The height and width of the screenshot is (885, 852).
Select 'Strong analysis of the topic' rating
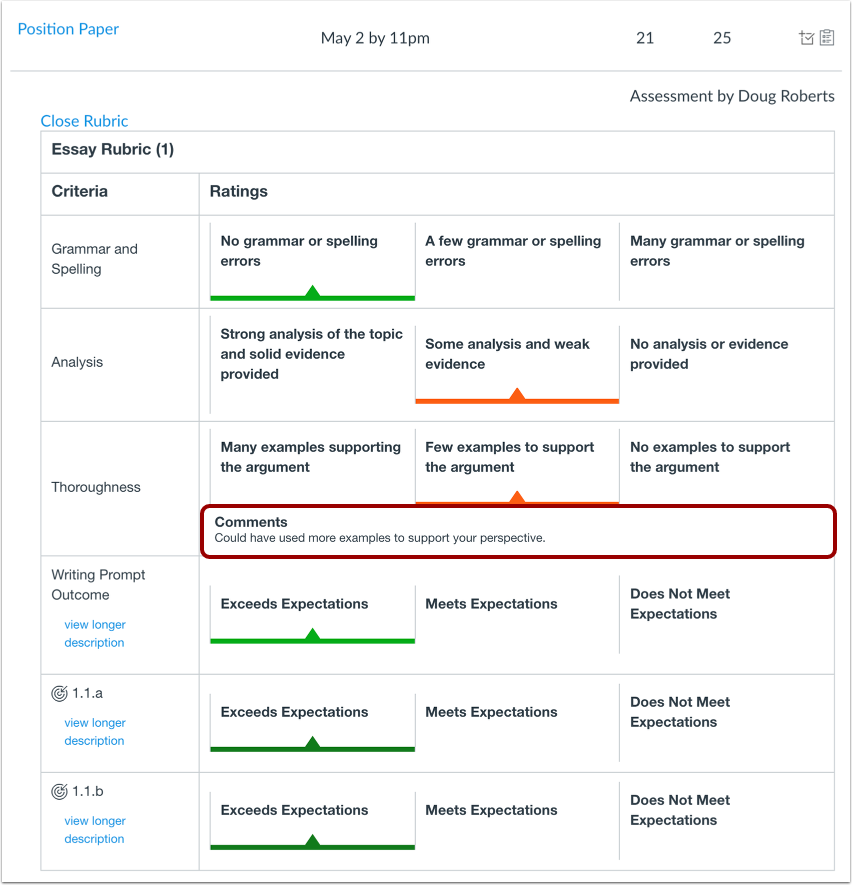312,365
